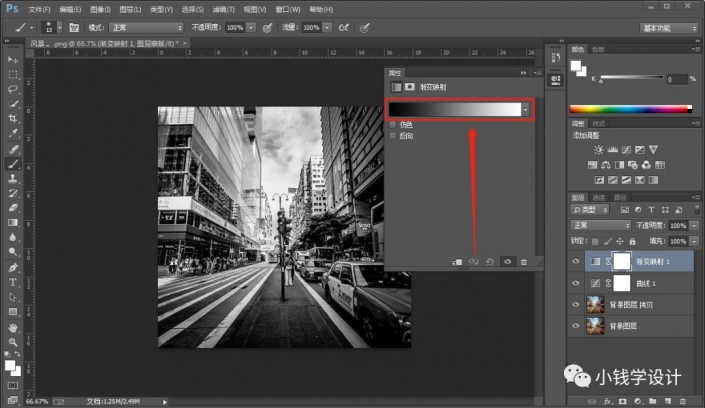Select the Horizontal Type tool

click(x=13, y=282)
